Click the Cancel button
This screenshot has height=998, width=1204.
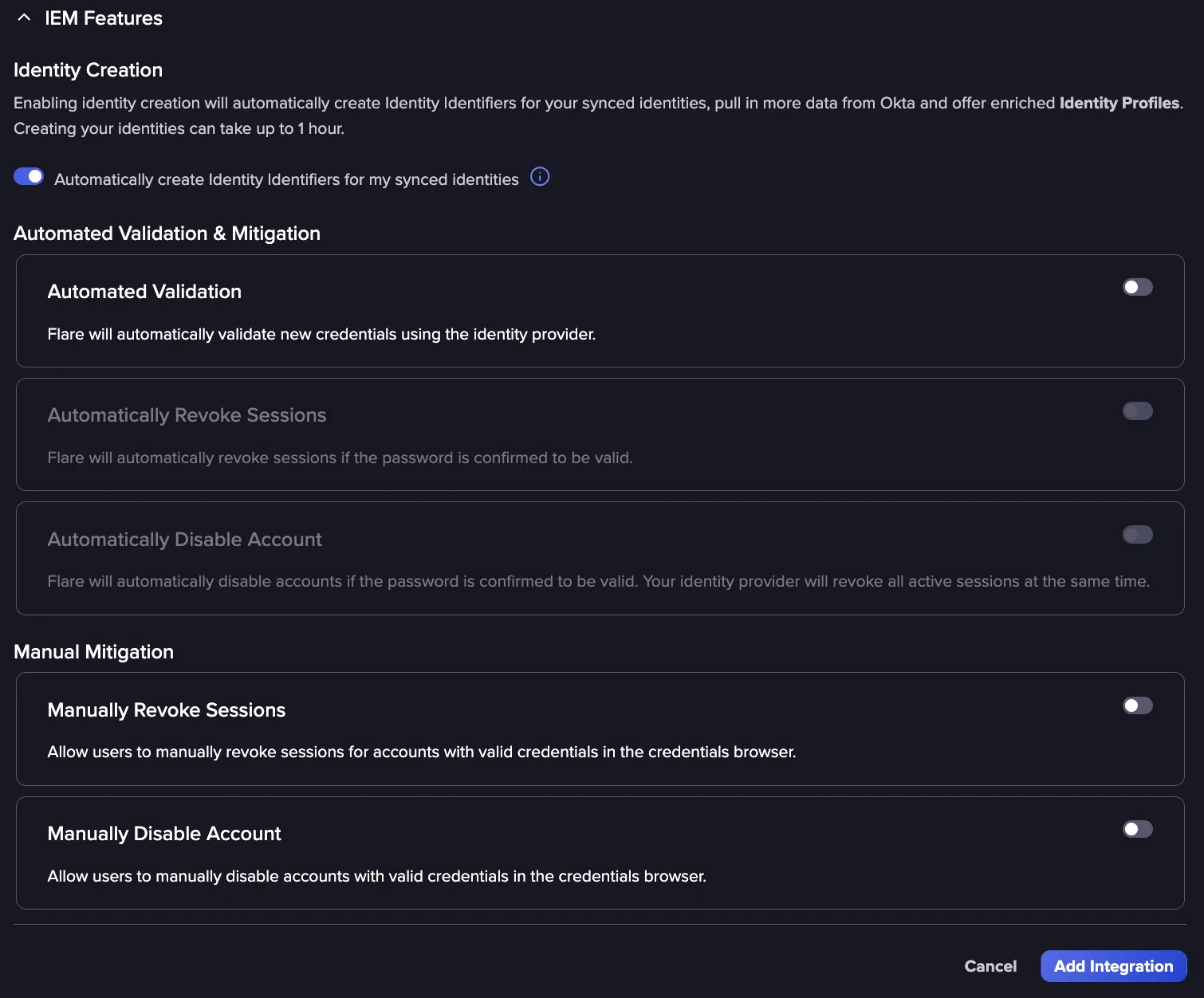pyautogui.click(x=990, y=966)
